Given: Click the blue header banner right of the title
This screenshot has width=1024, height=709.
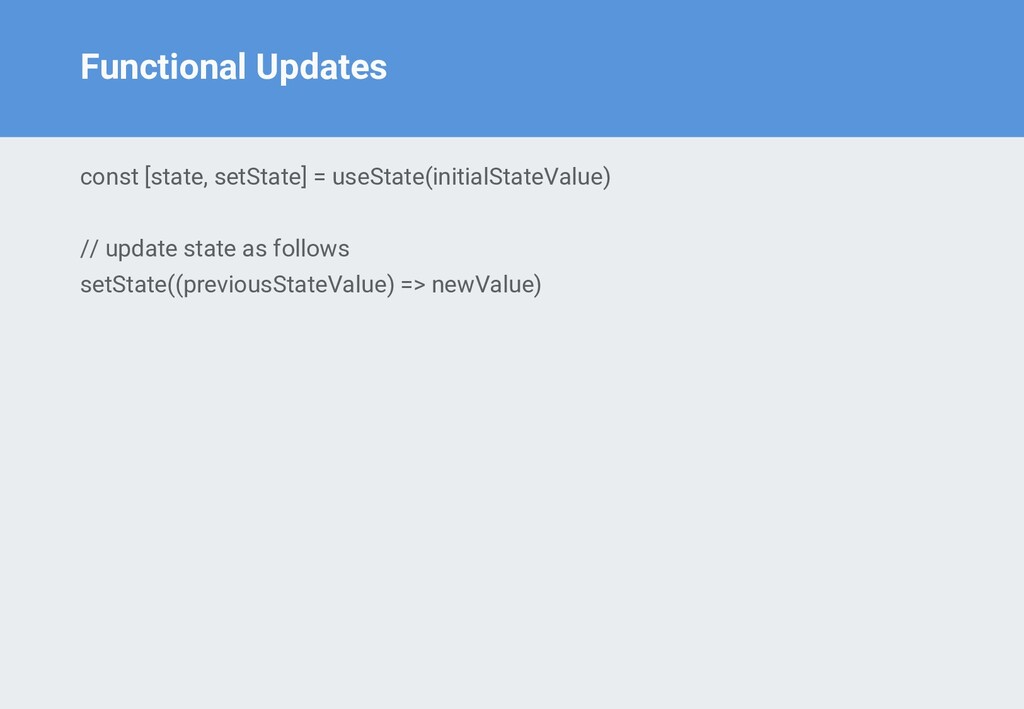Looking at the screenshot, I should (x=700, y=67).
